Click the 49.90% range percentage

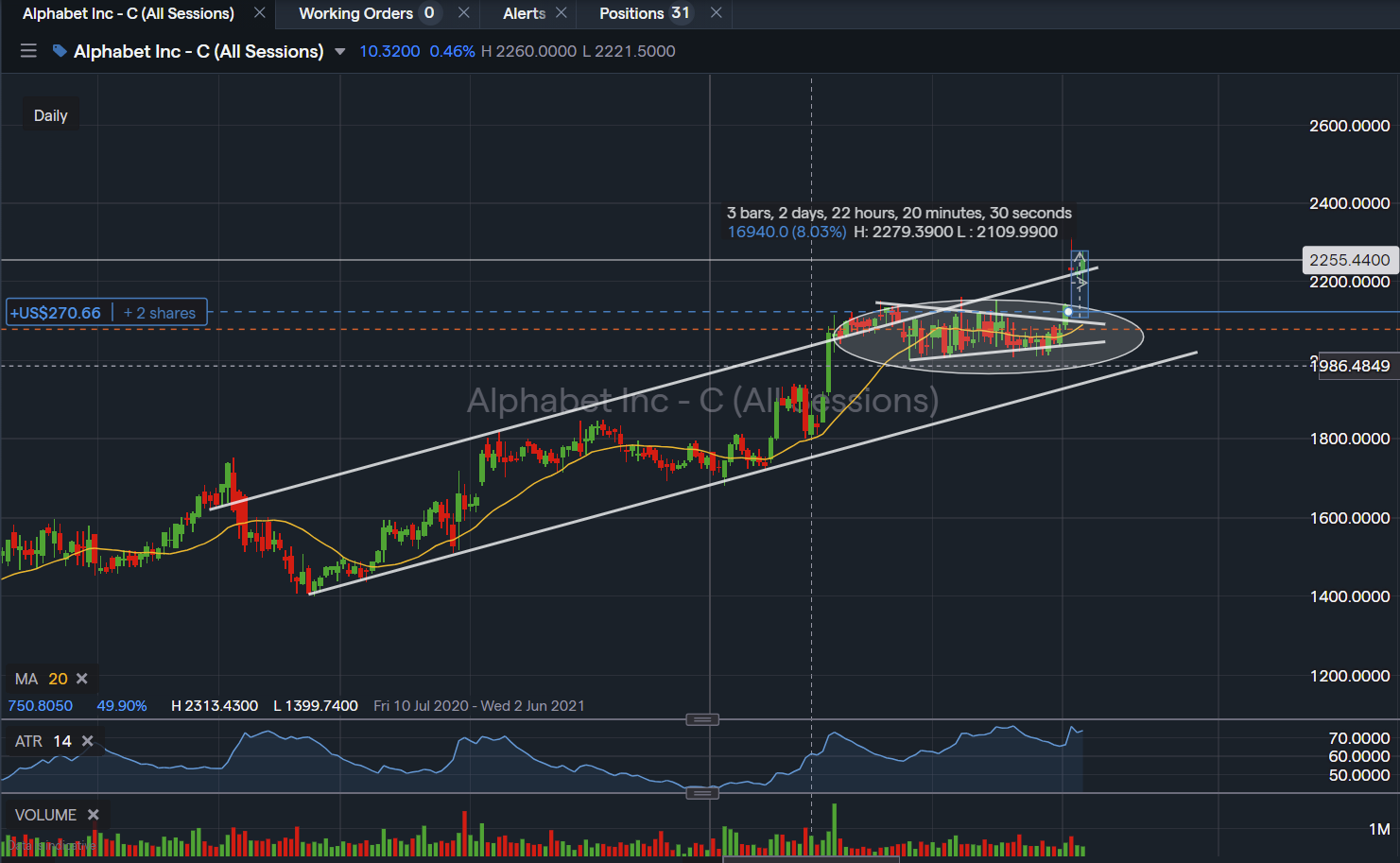click(x=122, y=706)
